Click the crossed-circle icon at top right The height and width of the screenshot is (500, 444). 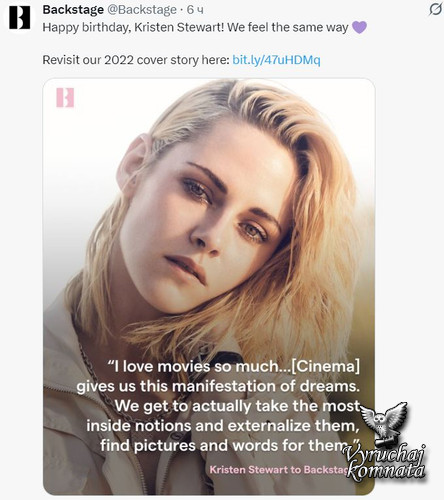click(435, 10)
